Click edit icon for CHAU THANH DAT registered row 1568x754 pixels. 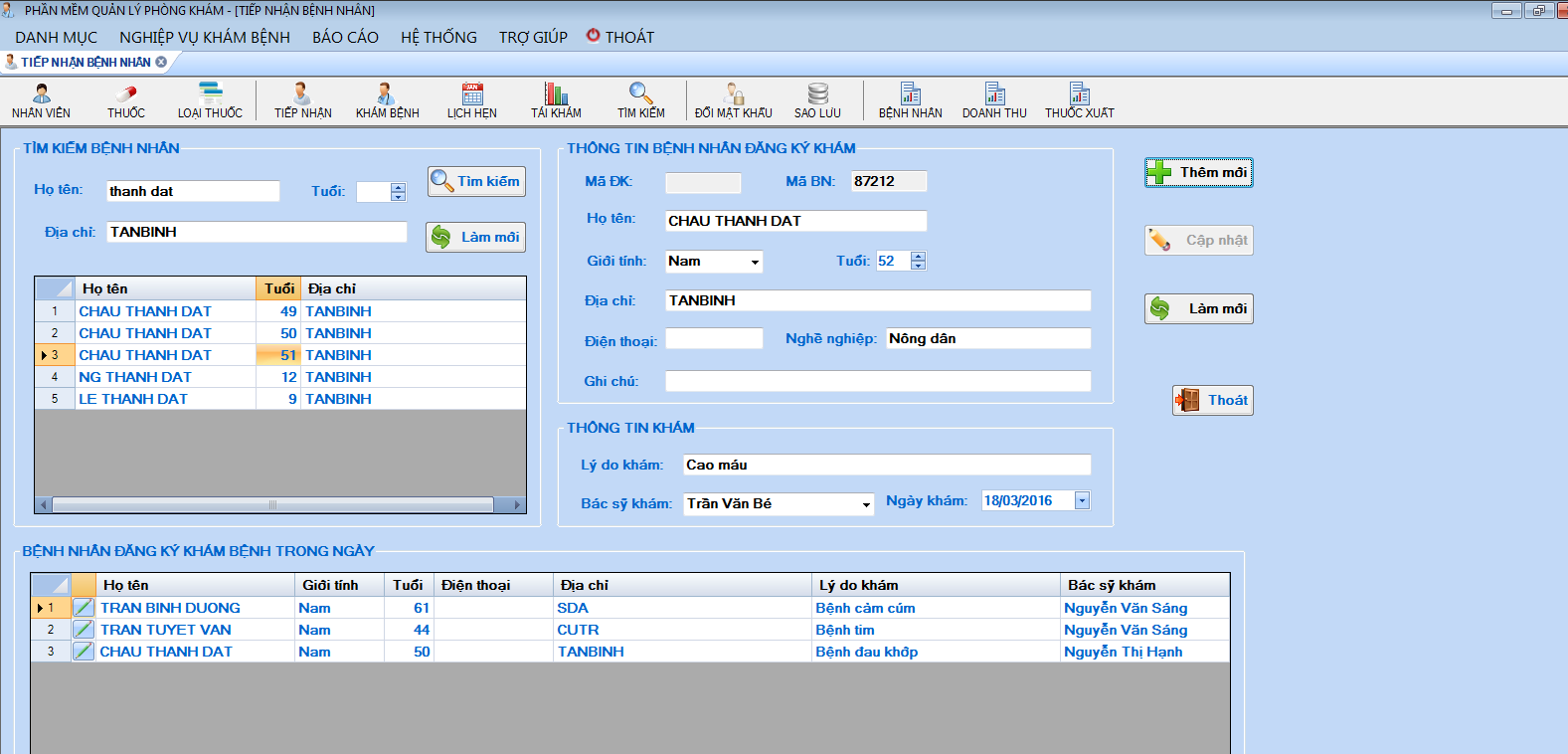click(84, 652)
